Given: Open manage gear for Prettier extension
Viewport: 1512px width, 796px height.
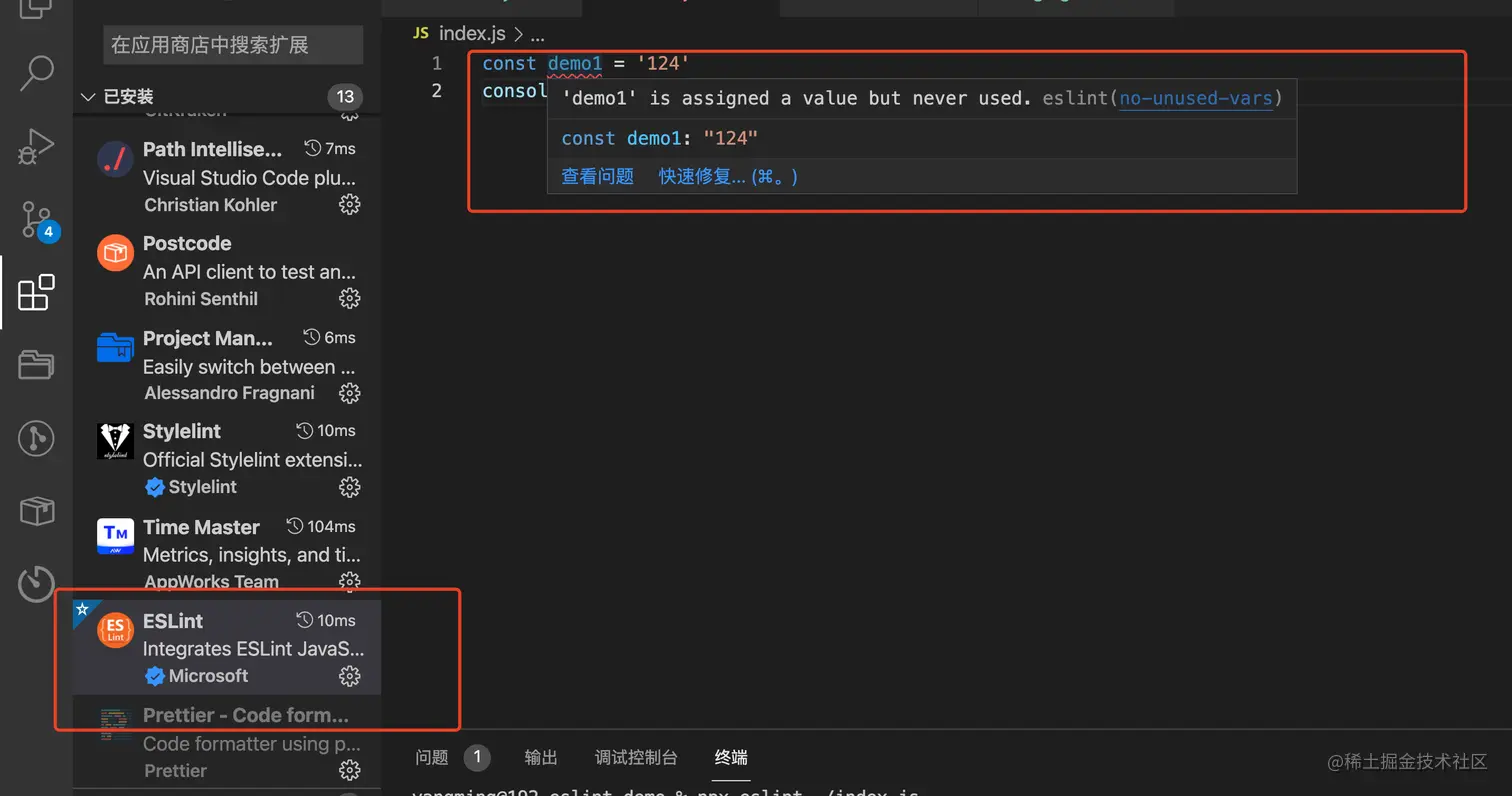Looking at the screenshot, I should [349, 770].
